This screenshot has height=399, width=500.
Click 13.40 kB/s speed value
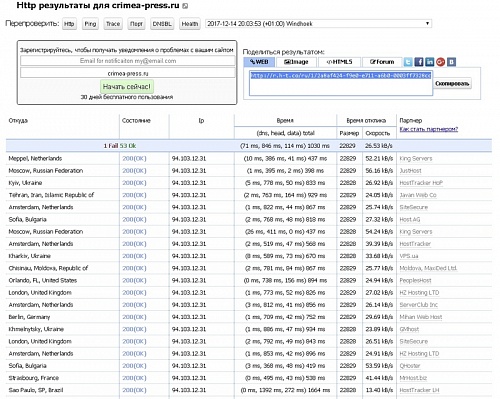[x=379, y=390]
